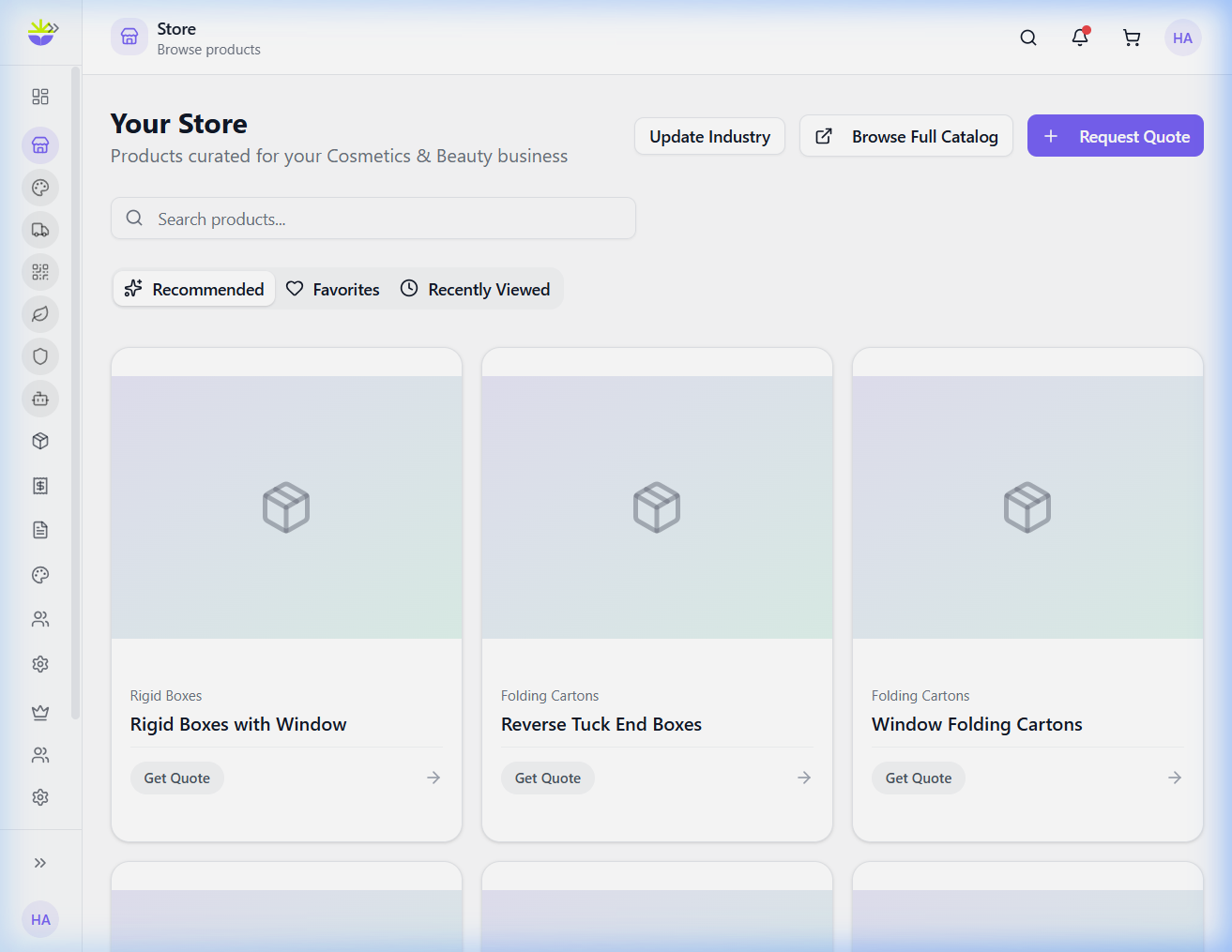Viewport: 1232px width, 952px height.
Task: Open Reverse Tuck End Boxes product image
Action: 657,507
